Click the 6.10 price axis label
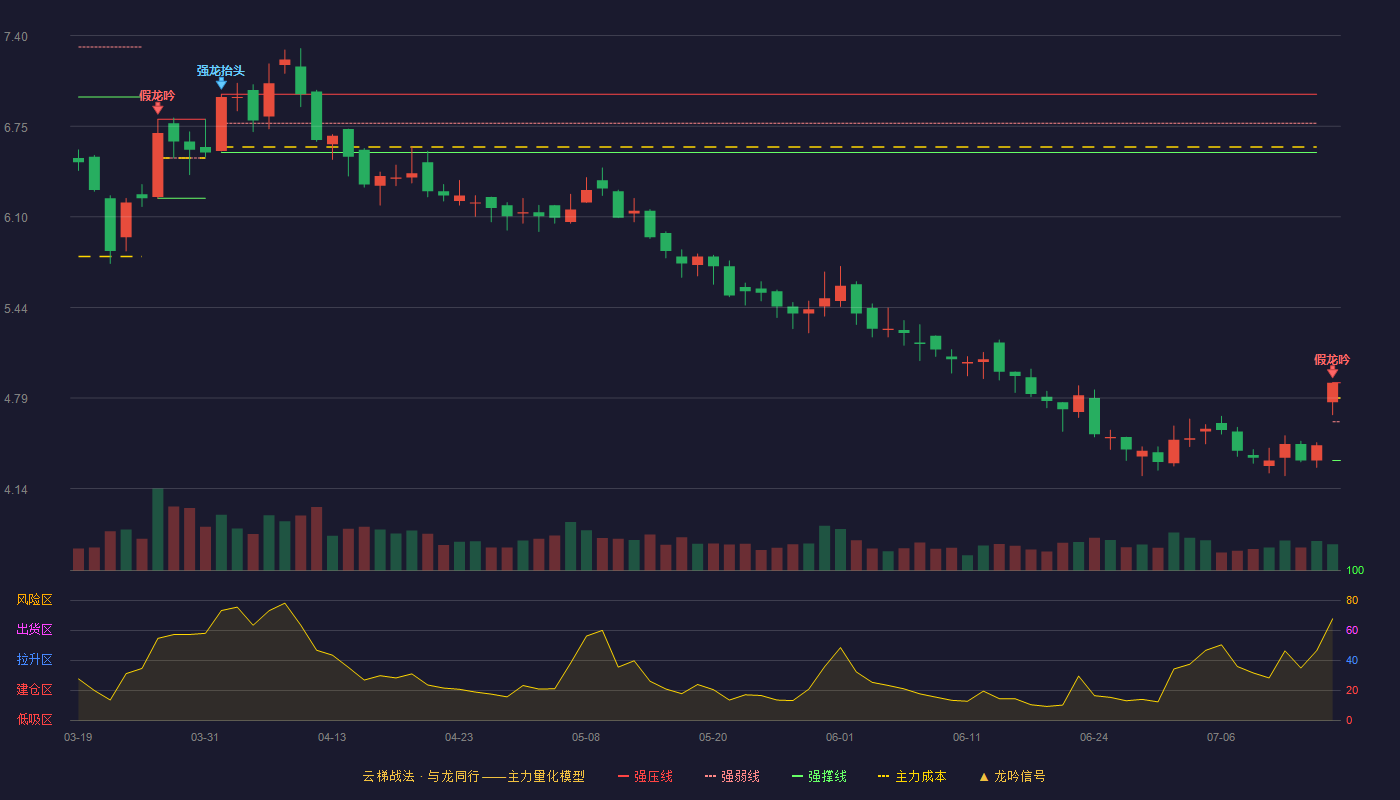The height and width of the screenshot is (800, 1400). (x=16, y=218)
